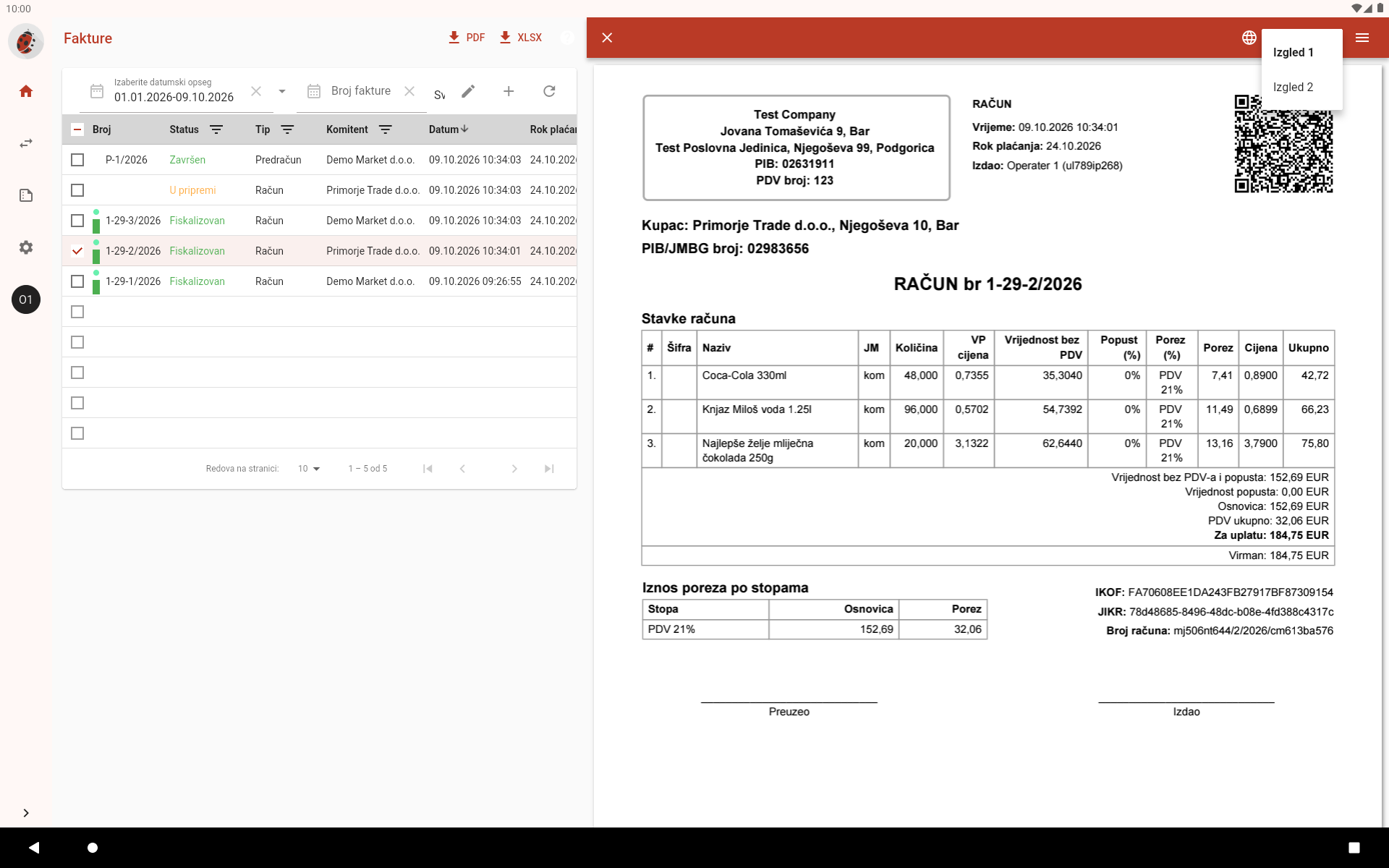
Task: Click the 01 user badge
Action: (26, 299)
